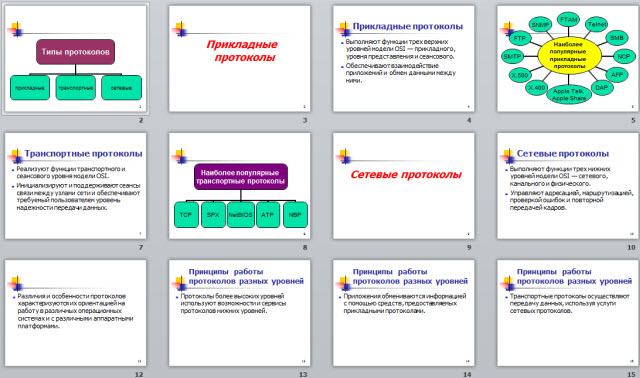This screenshot has width=640, height=378.
Task: Select slide 12 about protocol differences
Action: pyautogui.click(x=76, y=313)
